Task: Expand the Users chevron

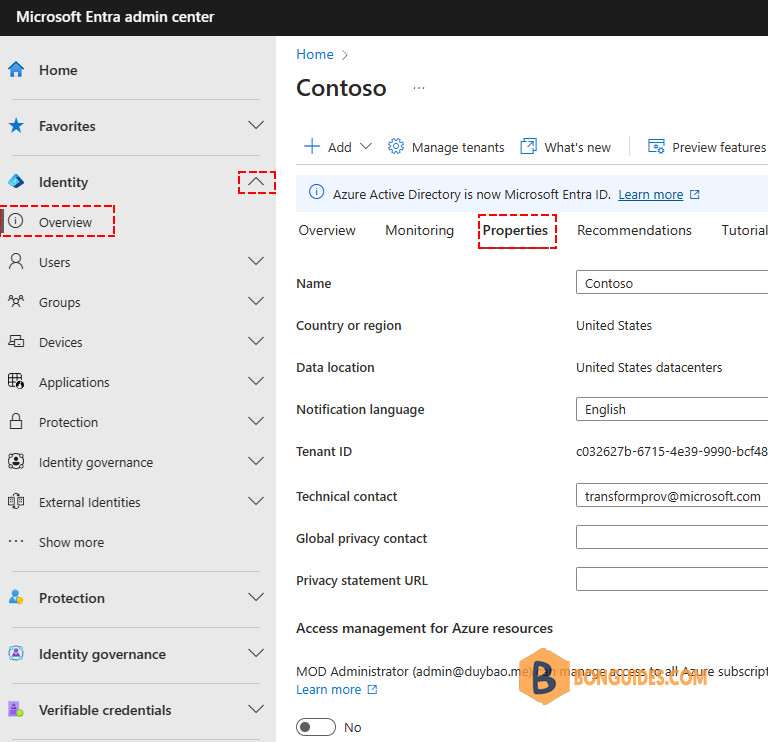Action: [256, 261]
